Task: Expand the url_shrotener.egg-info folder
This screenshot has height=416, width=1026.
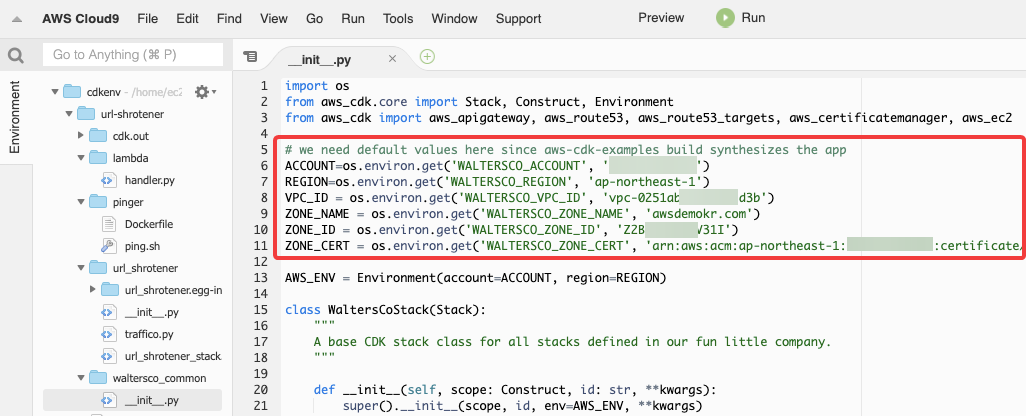Action: [93, 290]
